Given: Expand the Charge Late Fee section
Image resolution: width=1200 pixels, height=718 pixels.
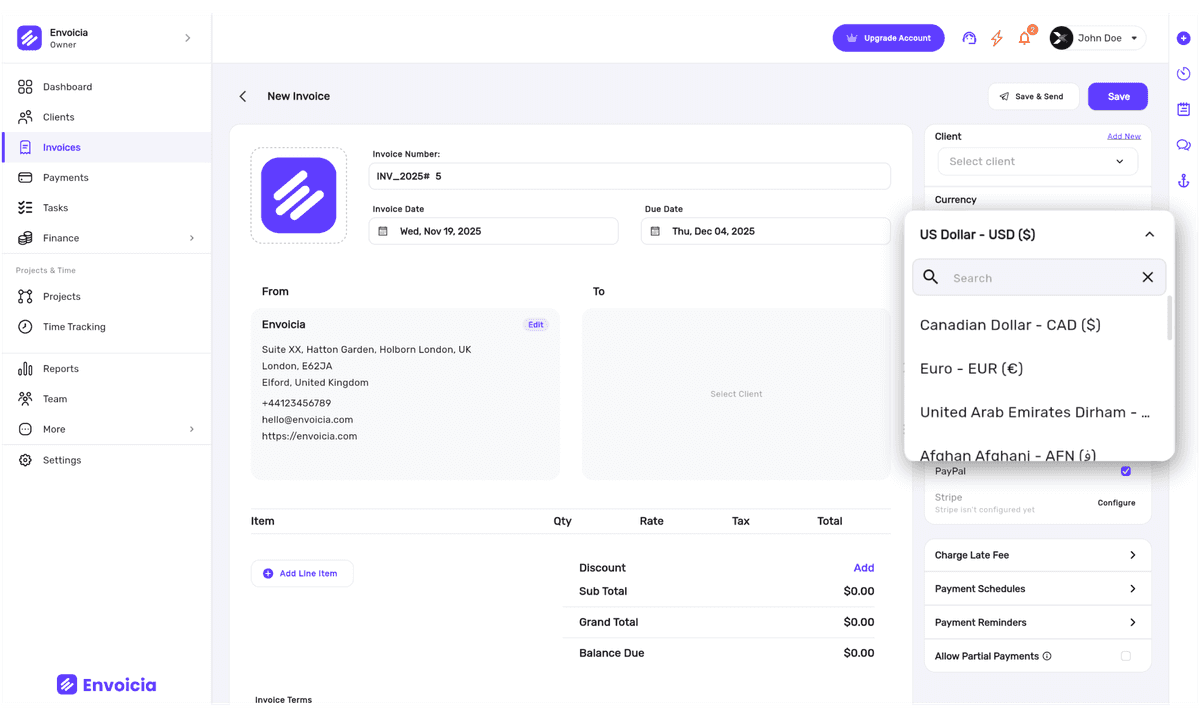Looking at the screenshot, I should [1037, 554].
